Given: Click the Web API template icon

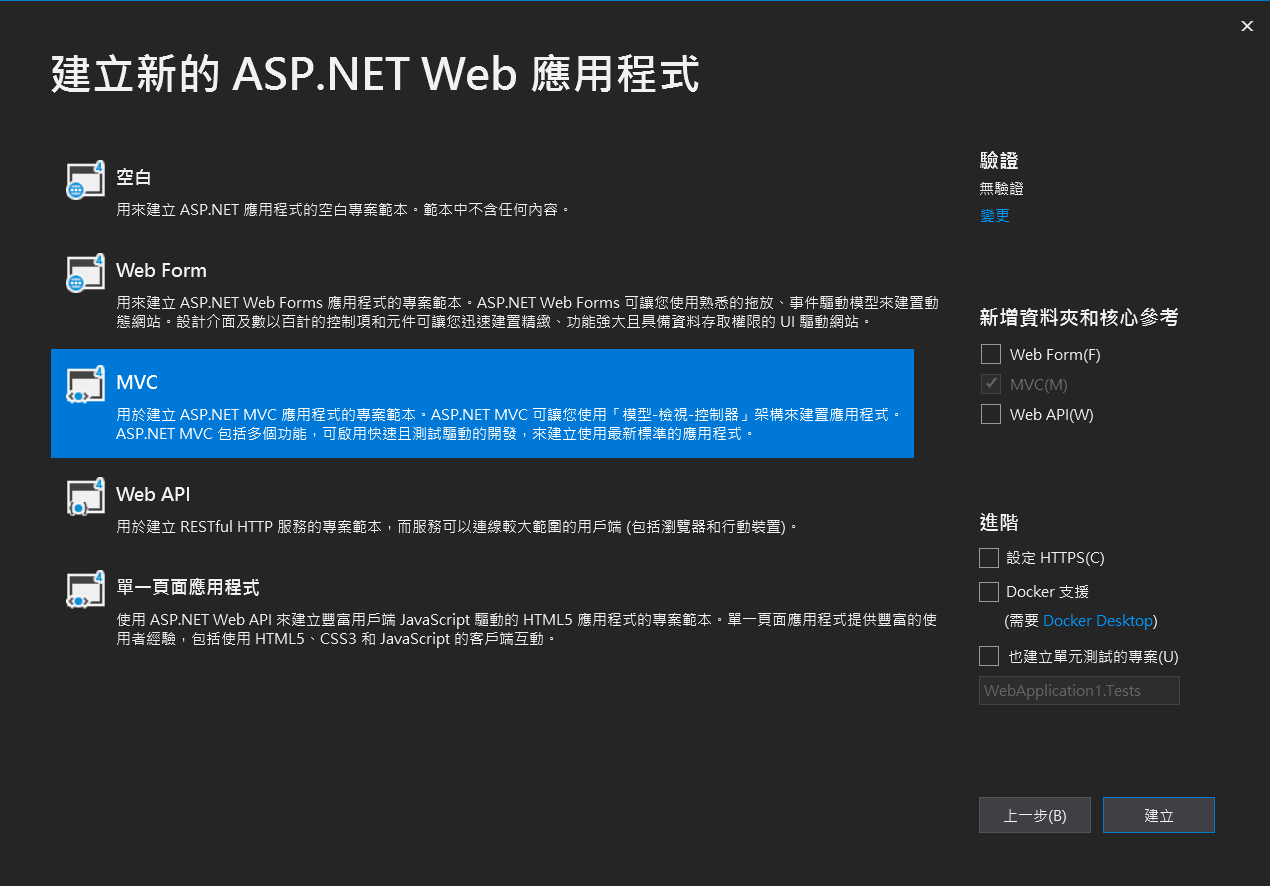Looking at the screenshot, I should (x=85, y=497).
